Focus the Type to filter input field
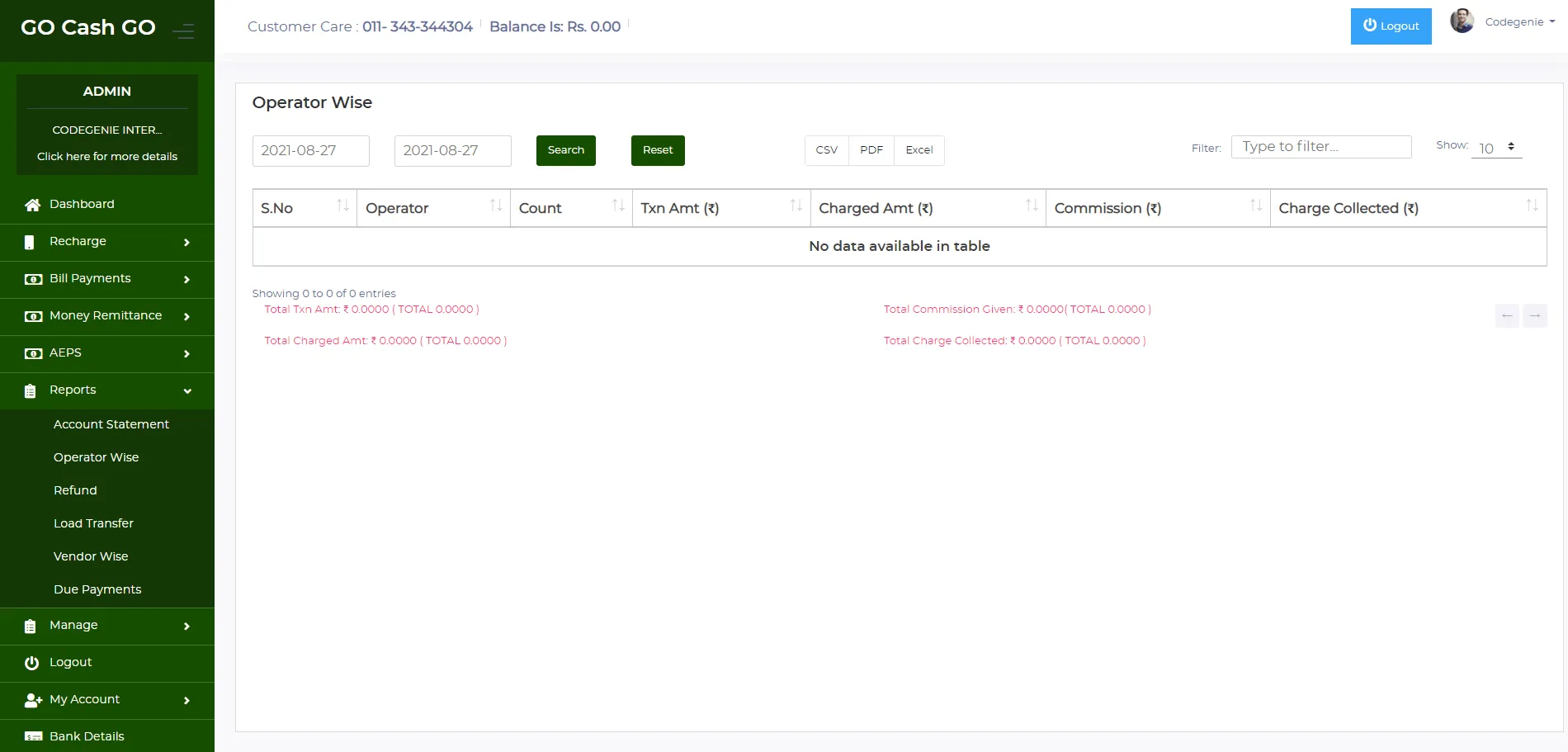1568x752 pixels. coord(1320,147)
